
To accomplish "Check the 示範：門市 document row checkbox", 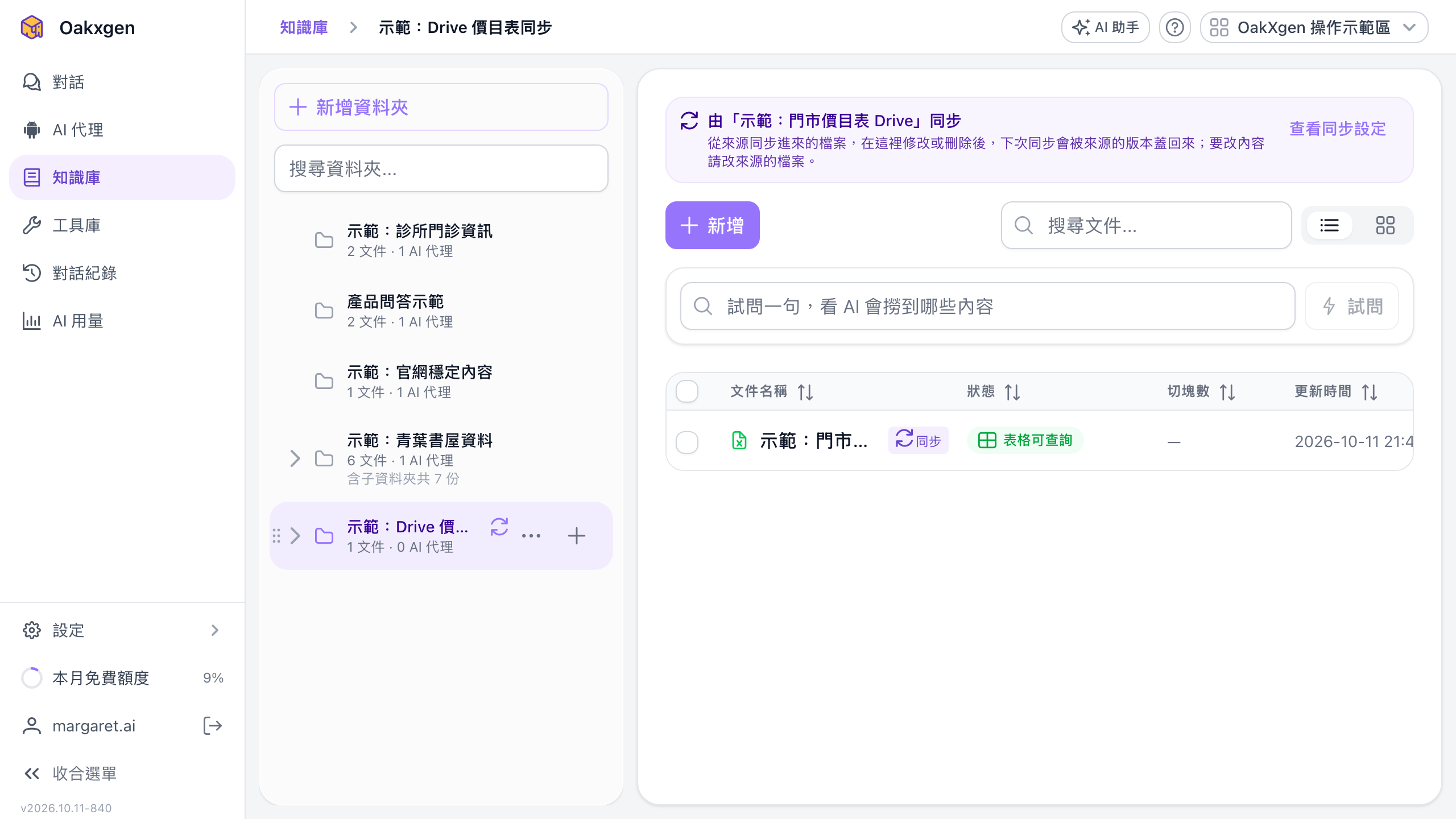I will pyautogui.click(x=687, y=442).
